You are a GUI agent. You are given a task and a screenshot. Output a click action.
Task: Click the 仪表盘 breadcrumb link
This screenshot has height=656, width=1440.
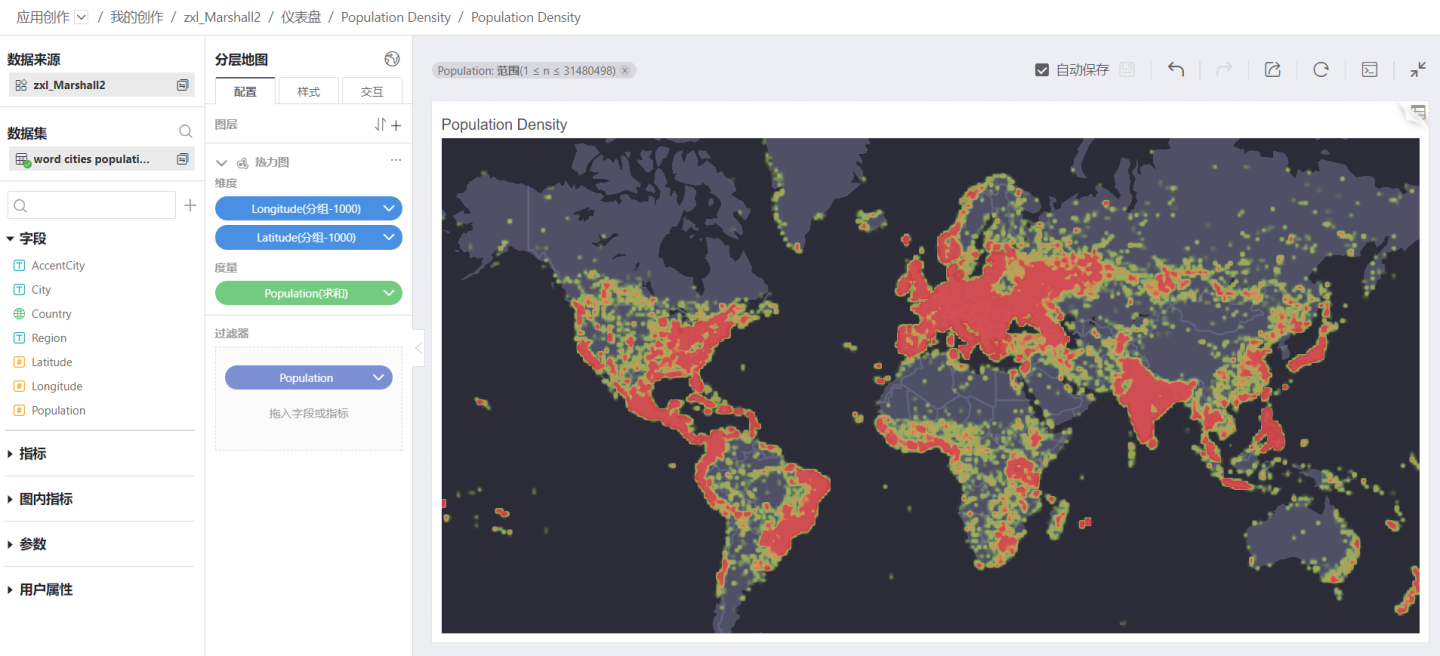(299, 17)
